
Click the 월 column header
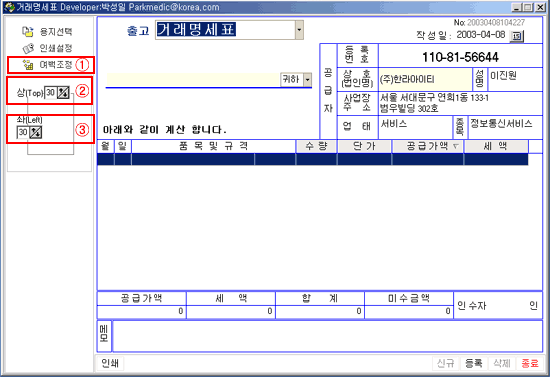(x=105, y=146)
